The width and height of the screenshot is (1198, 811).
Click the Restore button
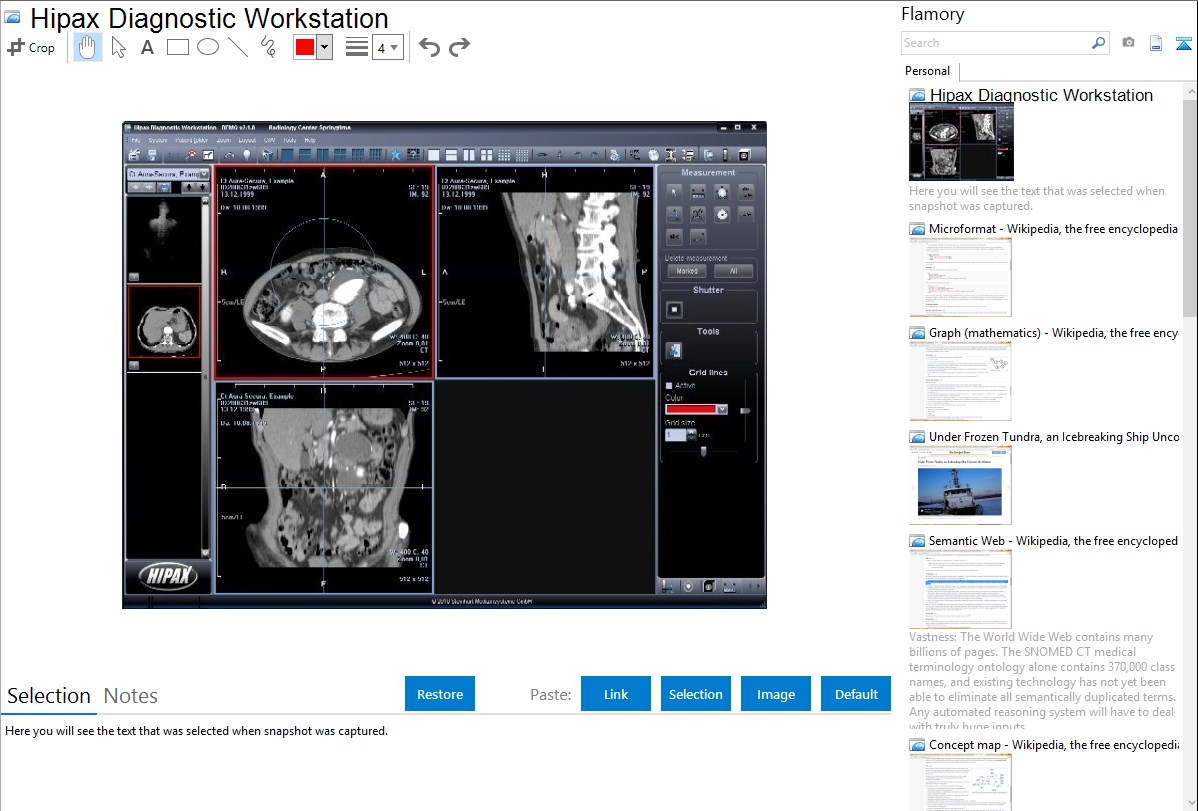point(440,694)
